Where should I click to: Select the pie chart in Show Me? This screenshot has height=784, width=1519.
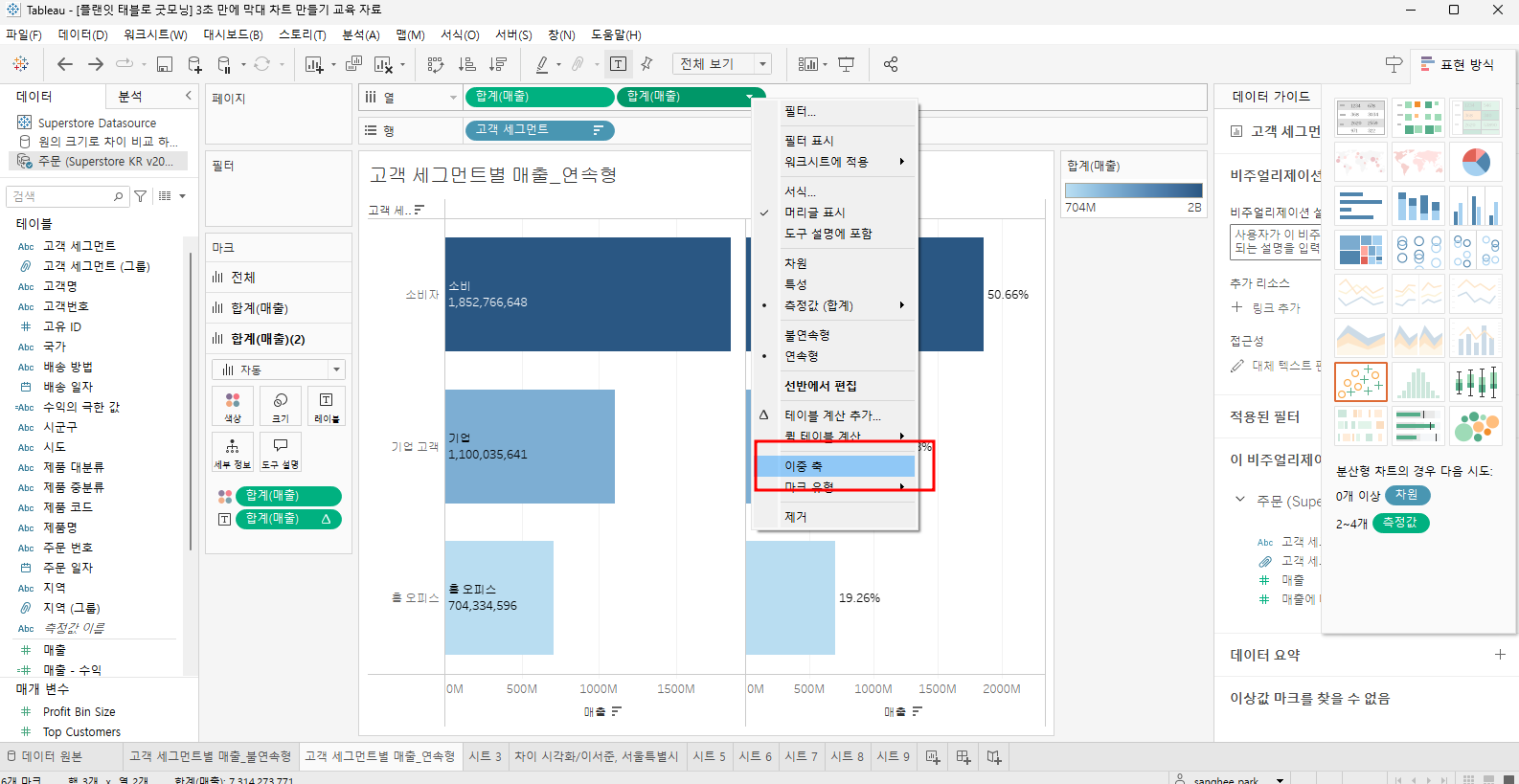pos(1476,162)
